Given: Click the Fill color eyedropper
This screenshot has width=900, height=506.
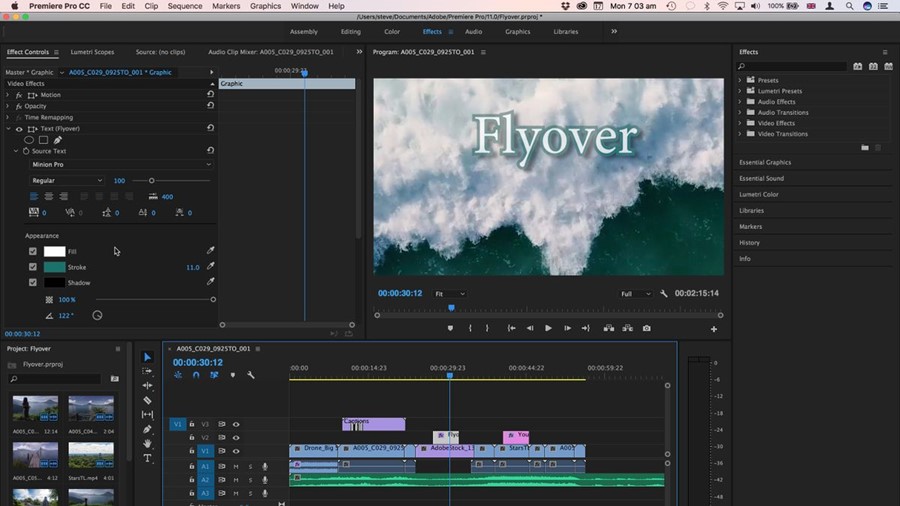Looking at the screenshot, I should [x=210, y=251].
